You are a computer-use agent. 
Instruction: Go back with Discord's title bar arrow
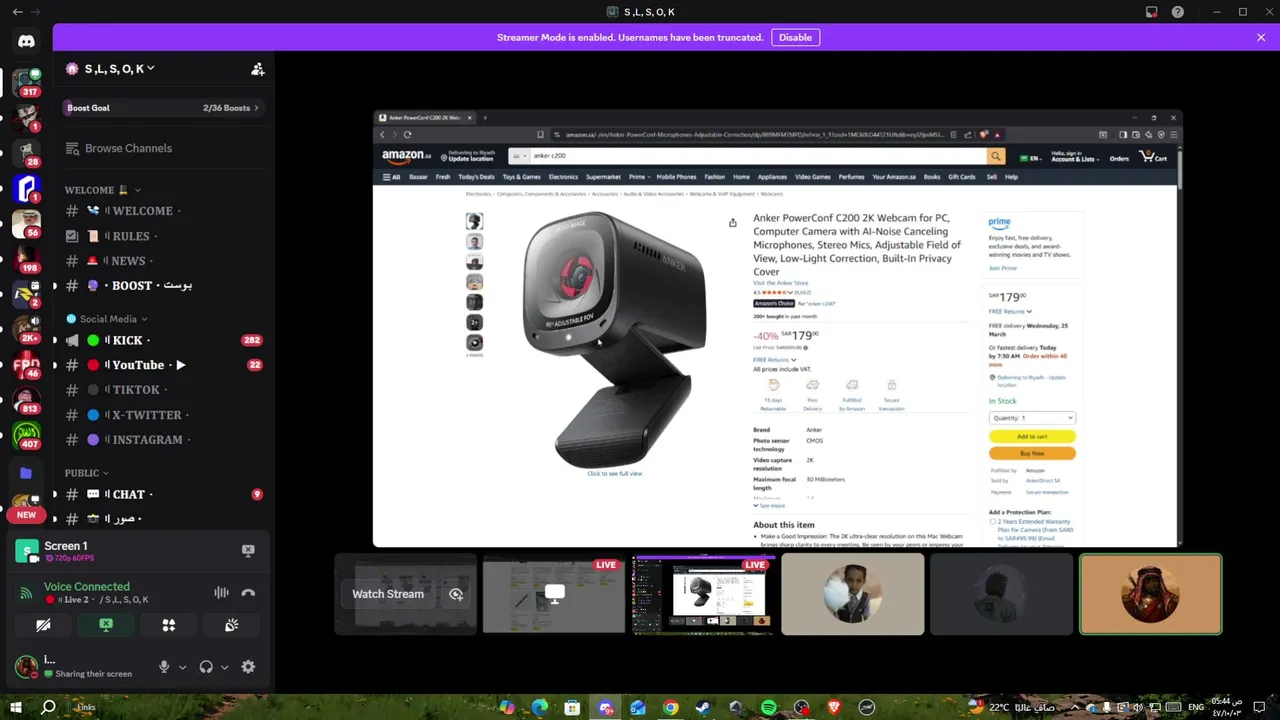tap(17, 12)
